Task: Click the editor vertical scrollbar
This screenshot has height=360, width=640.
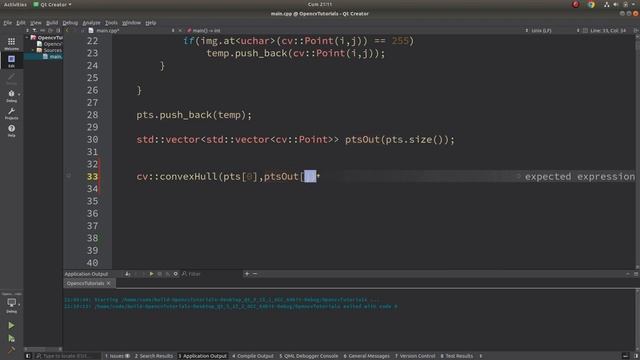Action: click(x=638, y=151)
